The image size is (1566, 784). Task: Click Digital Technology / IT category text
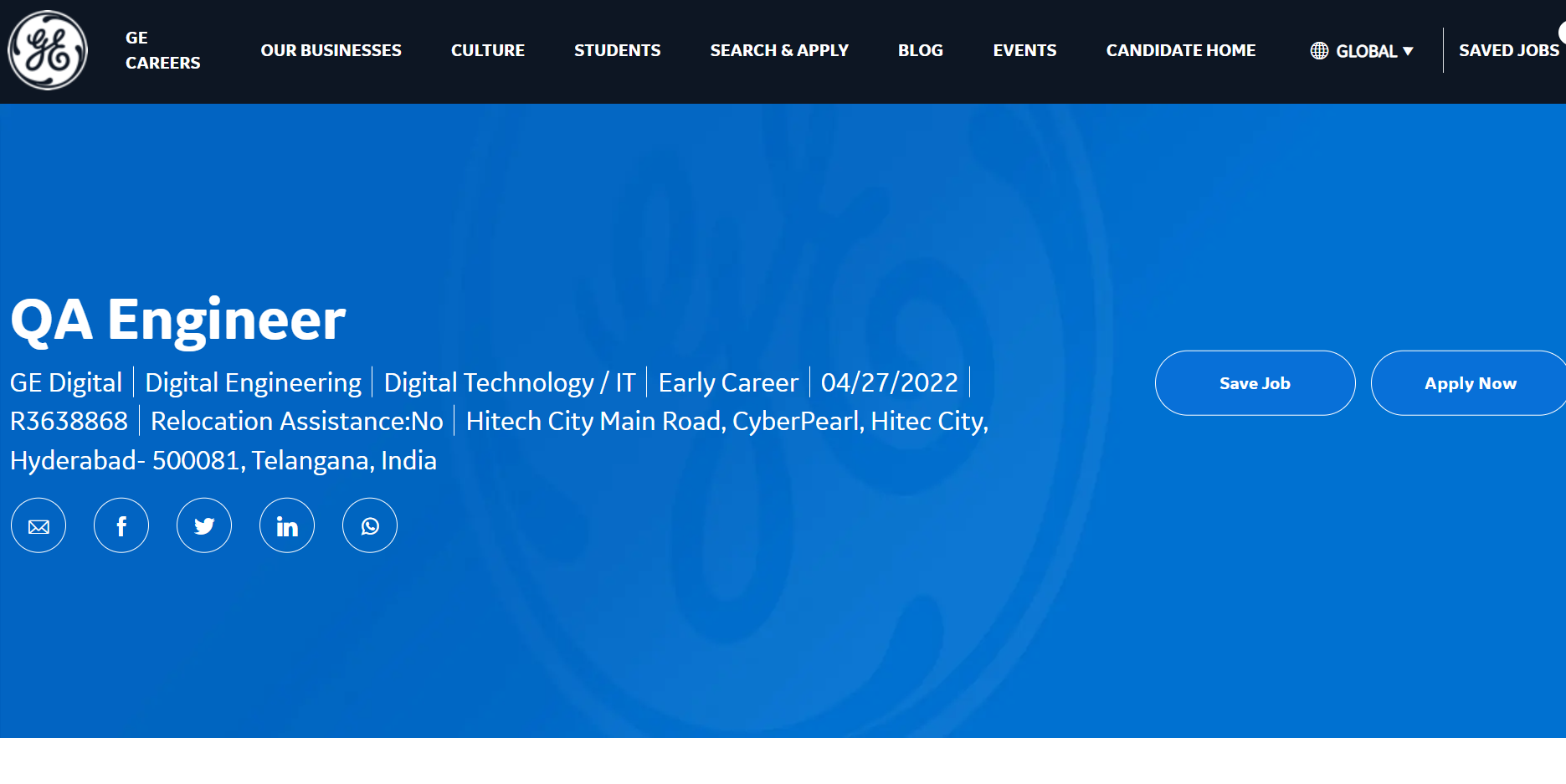(510, 382)
